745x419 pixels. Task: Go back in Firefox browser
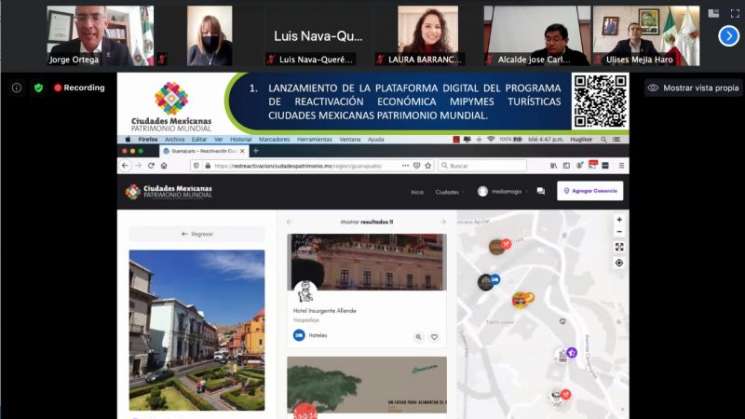tap(124, 166)
